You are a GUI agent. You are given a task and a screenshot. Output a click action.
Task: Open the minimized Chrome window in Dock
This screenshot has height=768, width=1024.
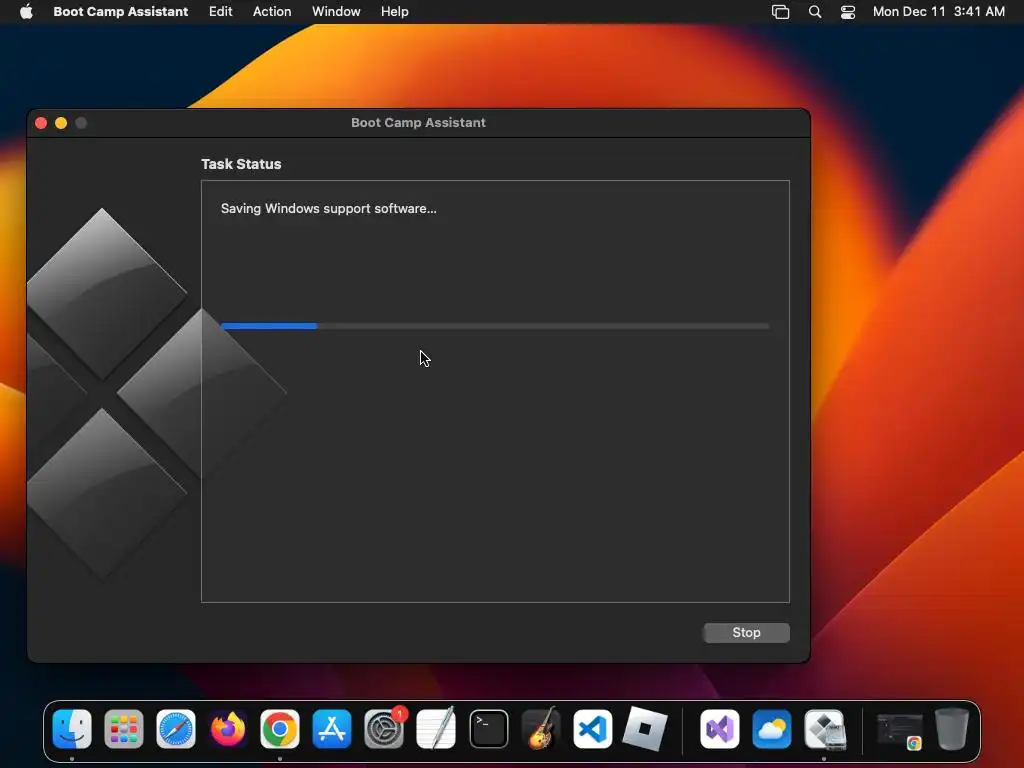[900, 731]
